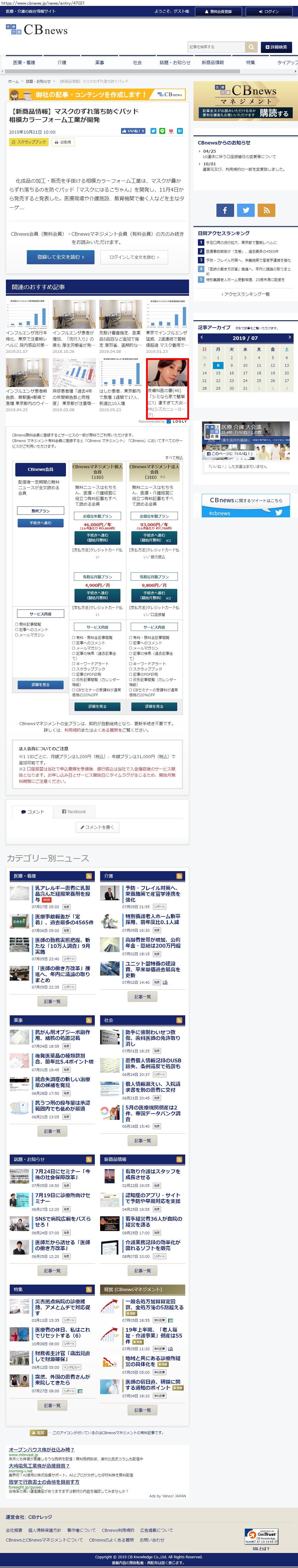The width and height of the screenshot is (298, 1568).
Task: Open the 新商品情報 navigation menu
Action: 213,62
